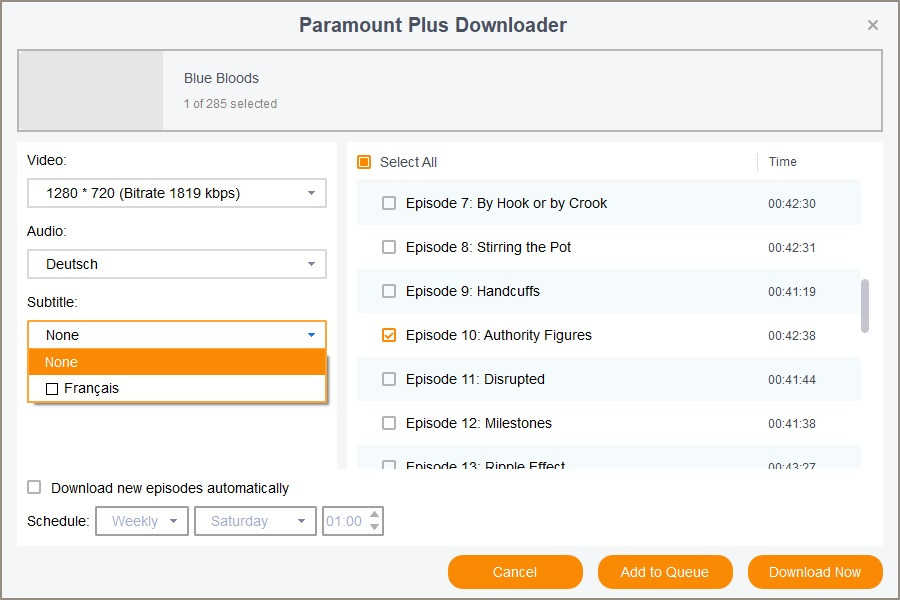Tick Episode 12: Milestones checkbox
Image resolution: width=900 pixels, height=600 pixels.
[x=389, y=423]
